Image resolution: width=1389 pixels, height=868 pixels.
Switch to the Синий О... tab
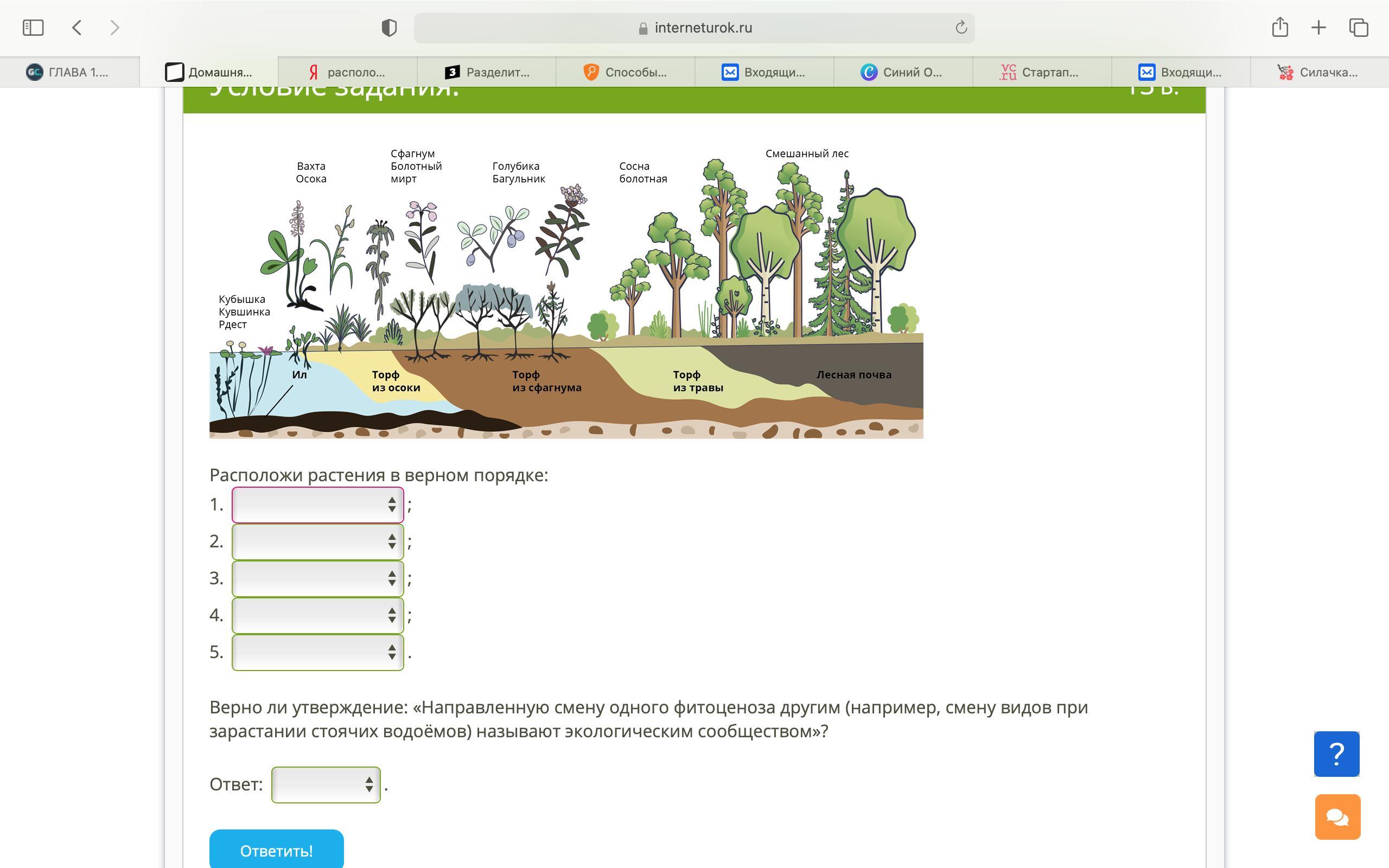tap(902, 72)
